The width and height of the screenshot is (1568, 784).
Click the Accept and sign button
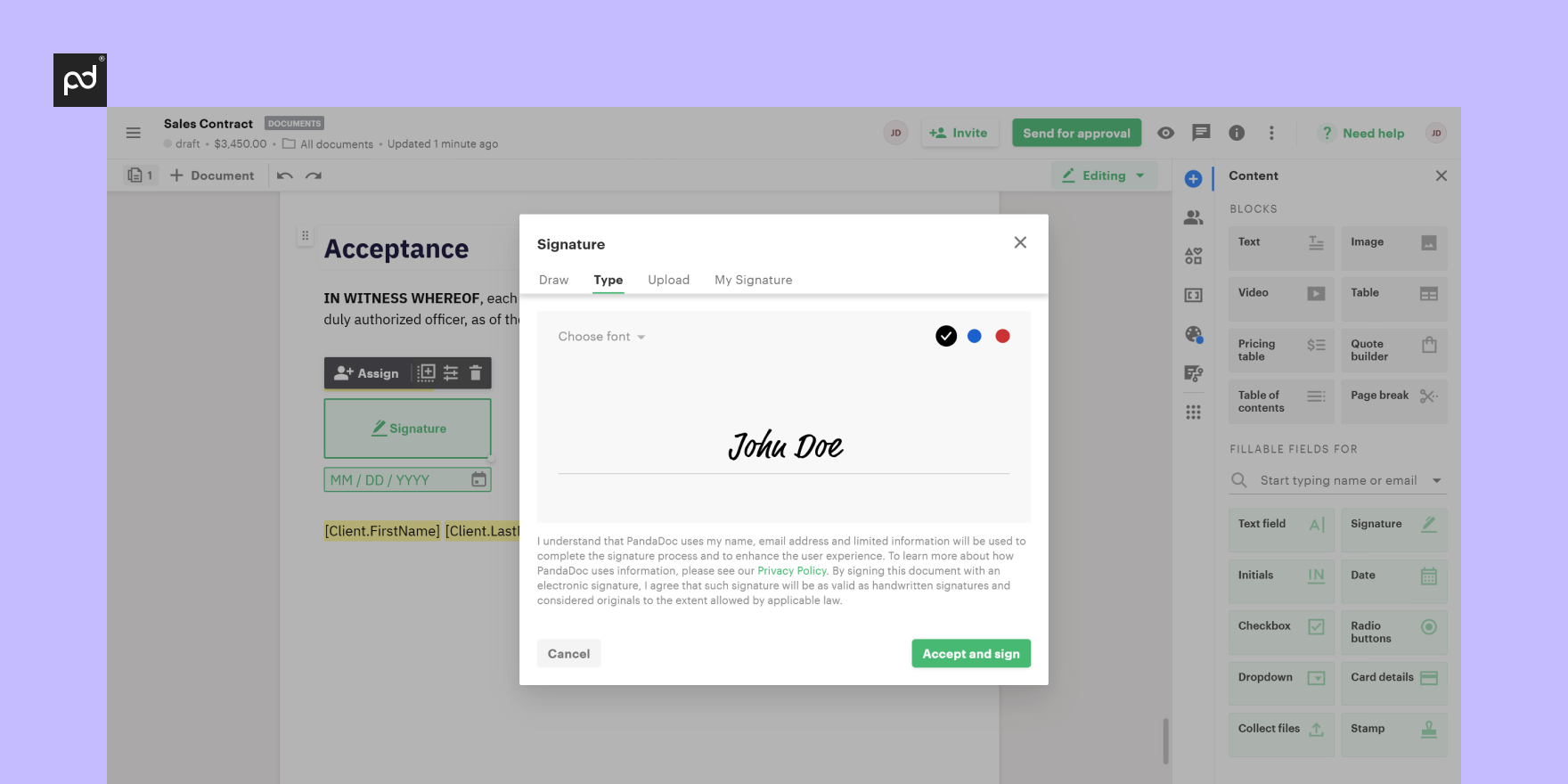click(970, 653)
